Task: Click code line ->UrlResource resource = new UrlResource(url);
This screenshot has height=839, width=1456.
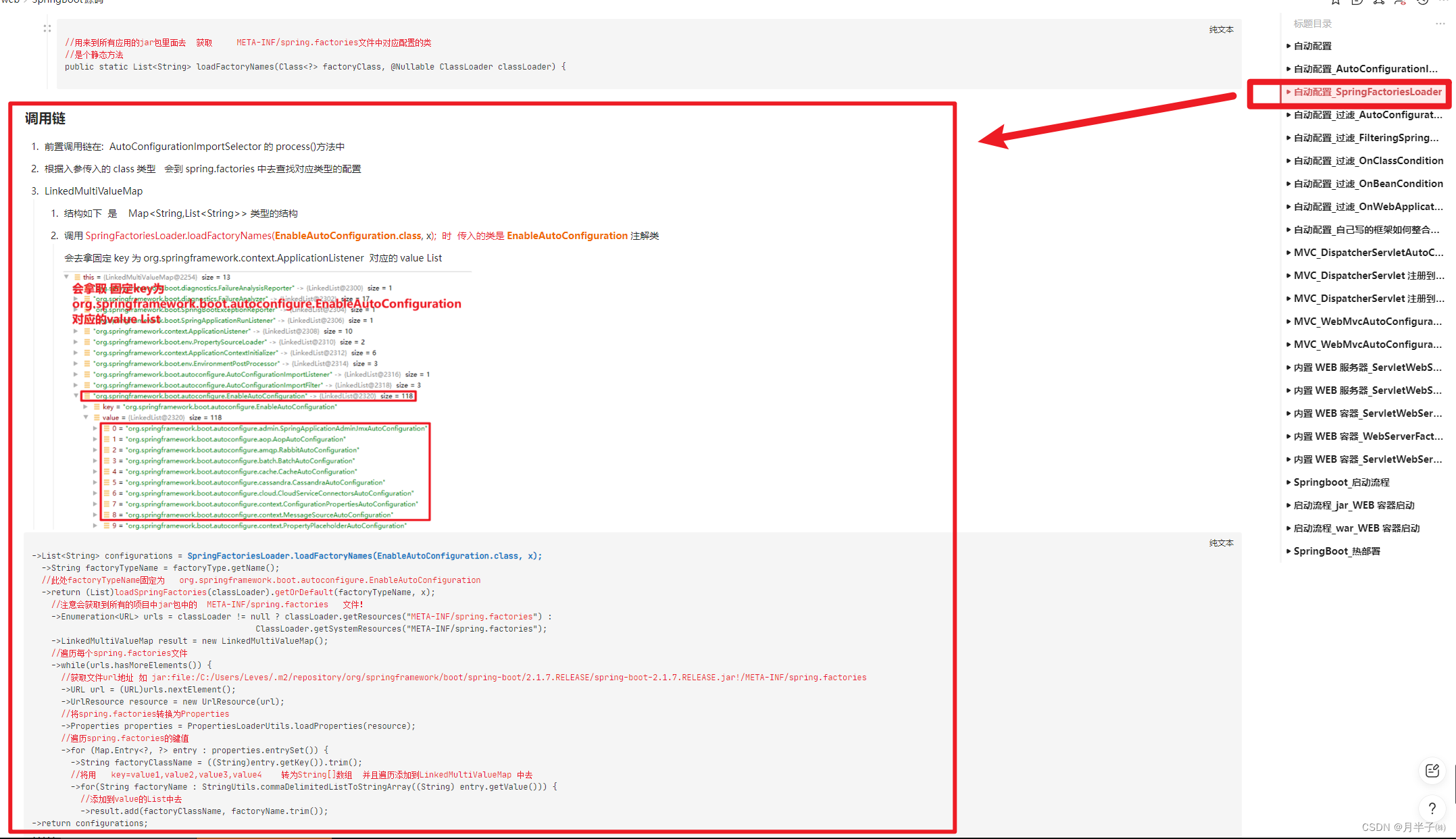Action: click(x=173, y=702)
